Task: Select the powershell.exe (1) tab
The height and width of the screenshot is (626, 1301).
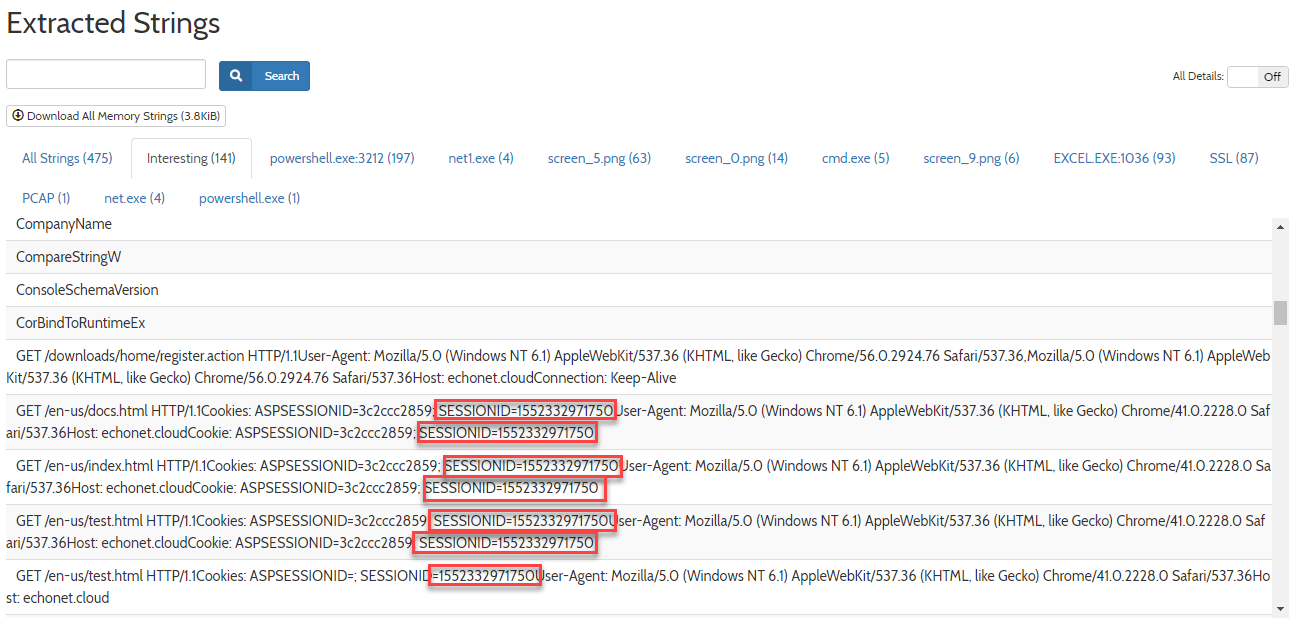Action: click(249, 198)
